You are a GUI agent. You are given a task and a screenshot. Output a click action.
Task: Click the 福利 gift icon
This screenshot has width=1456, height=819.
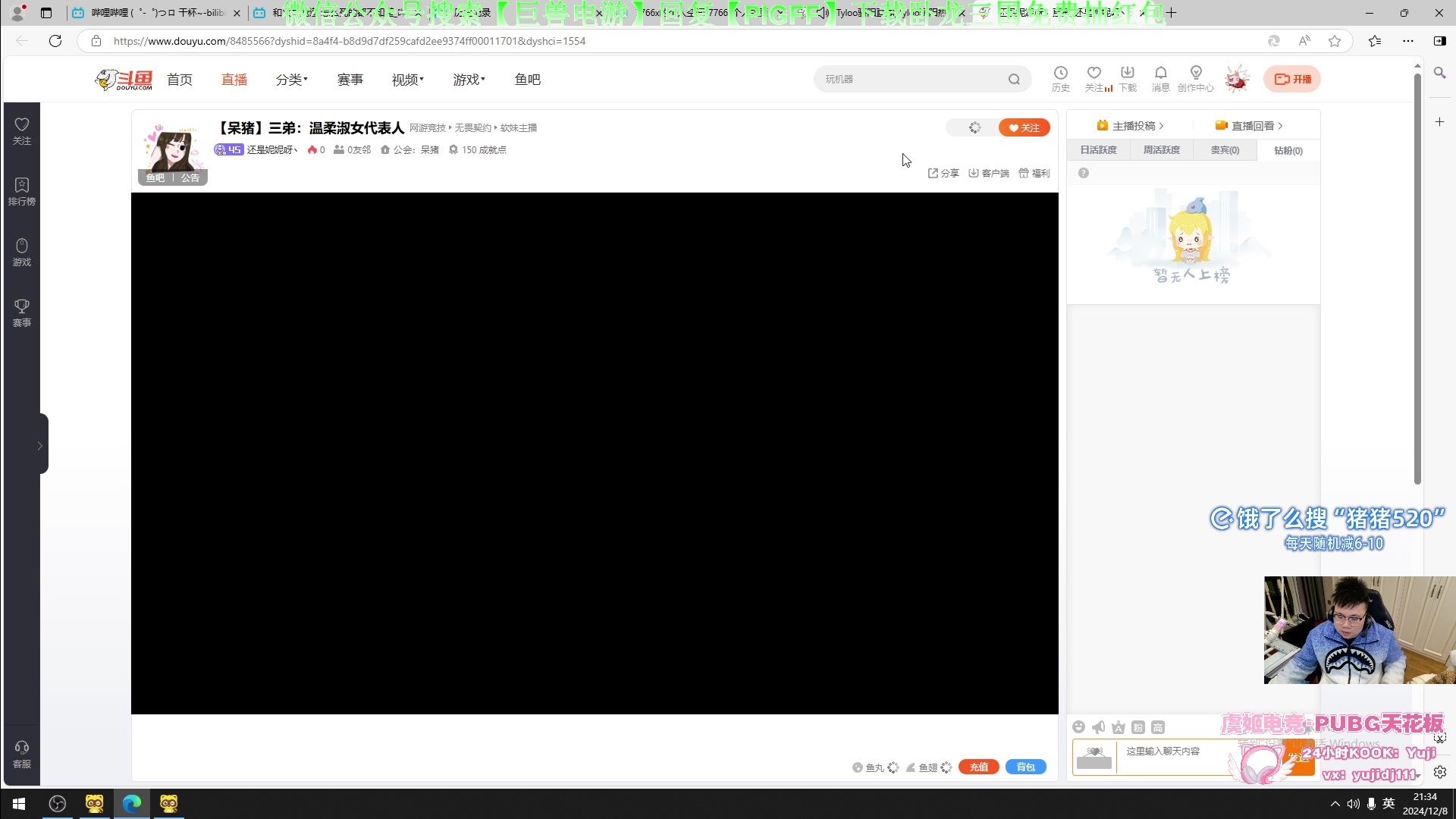coord(1034,173)
